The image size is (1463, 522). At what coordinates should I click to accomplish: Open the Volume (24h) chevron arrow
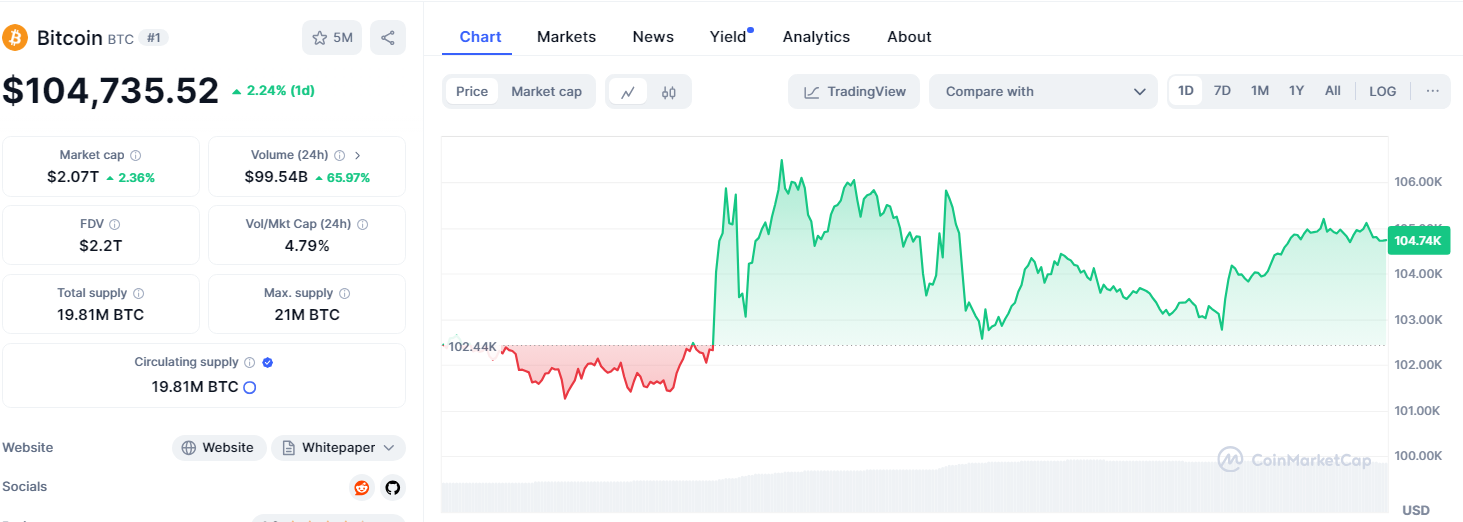click(x=358, y=155)
